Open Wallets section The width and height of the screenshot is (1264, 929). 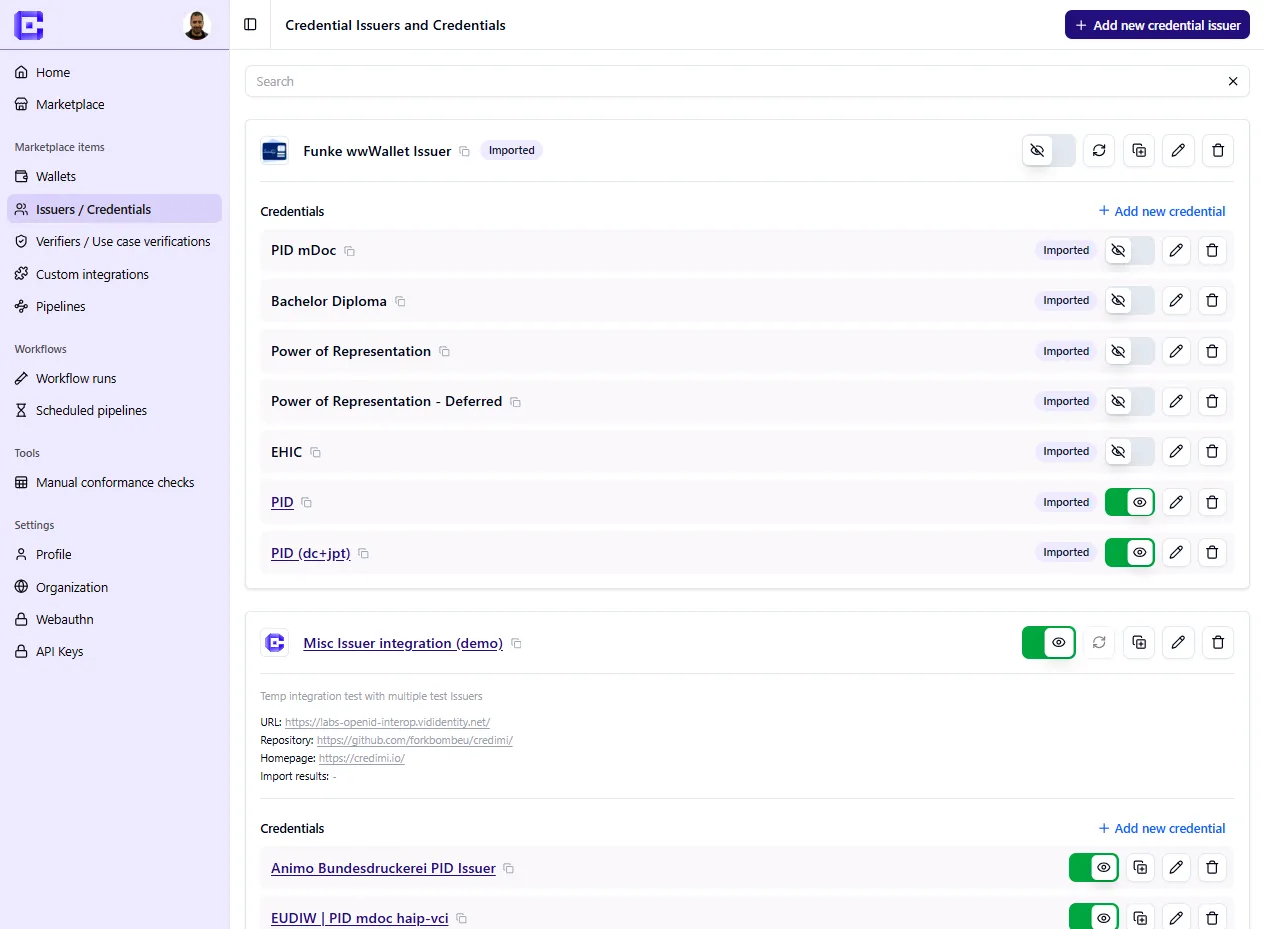coord(114,176)
